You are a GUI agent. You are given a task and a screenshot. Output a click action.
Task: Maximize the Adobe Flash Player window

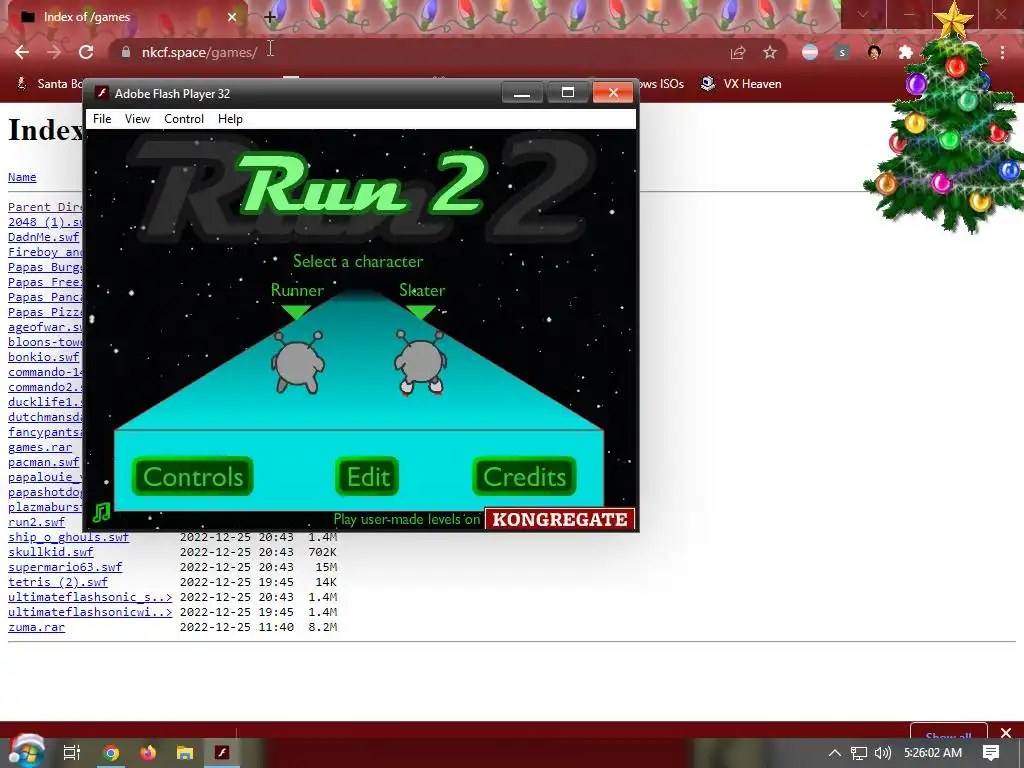click(568, 93)
